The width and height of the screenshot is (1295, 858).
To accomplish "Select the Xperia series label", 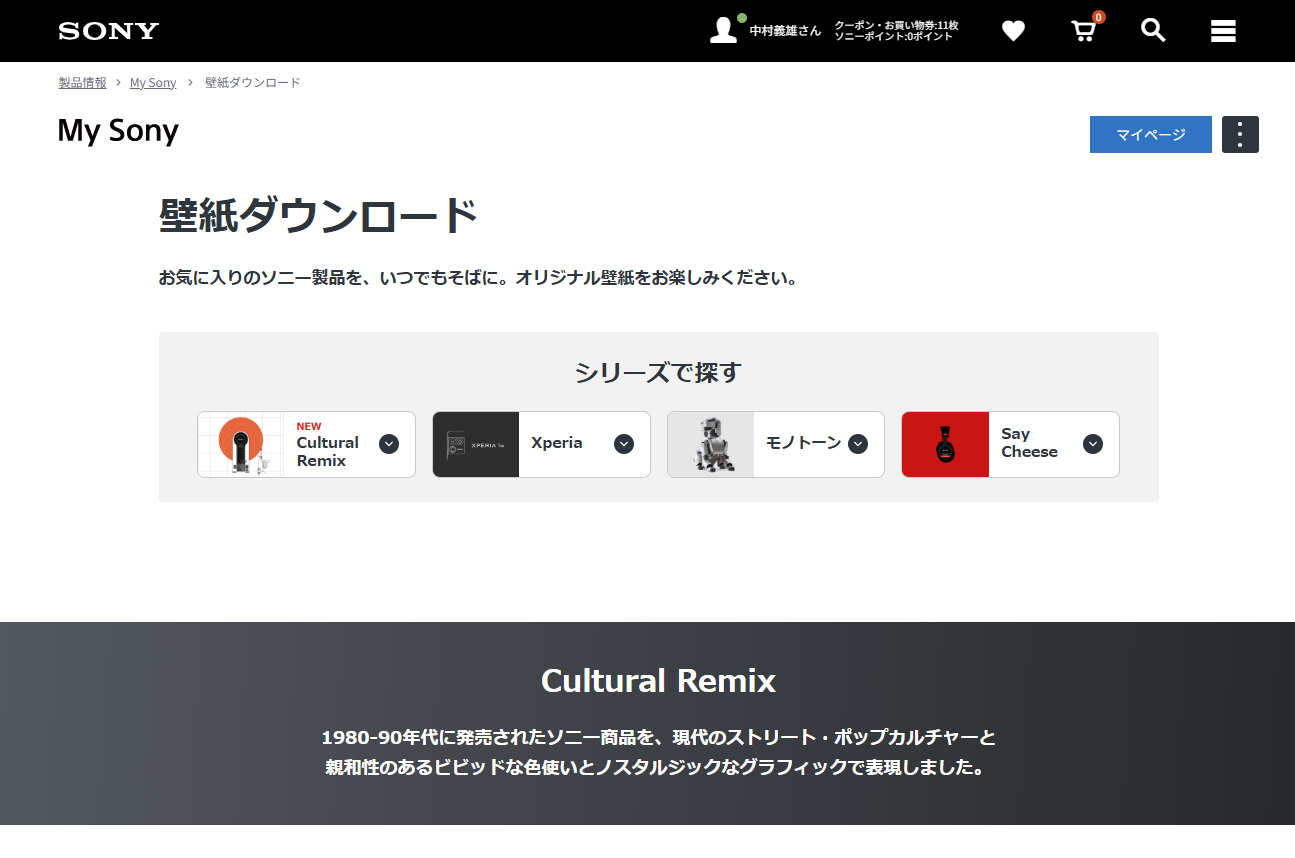I will (x=557, y=443).
